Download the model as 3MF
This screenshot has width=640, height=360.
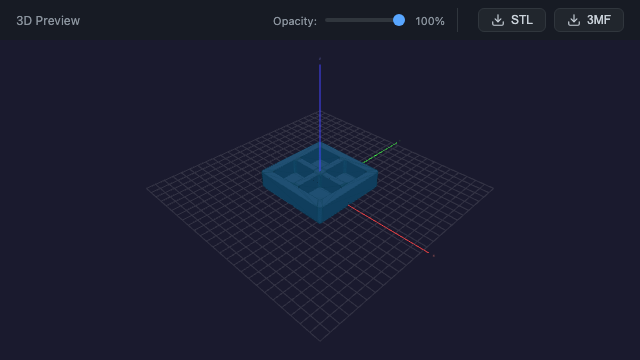point(589,20)
